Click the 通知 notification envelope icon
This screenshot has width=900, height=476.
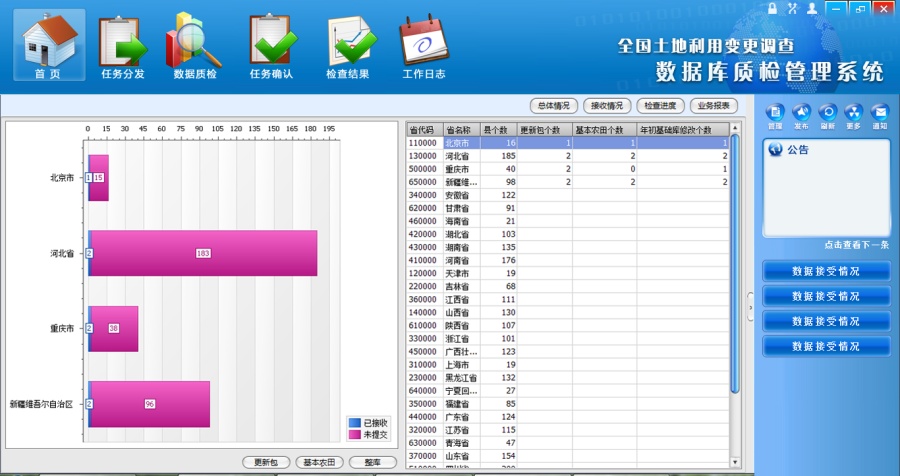point(879,117)
